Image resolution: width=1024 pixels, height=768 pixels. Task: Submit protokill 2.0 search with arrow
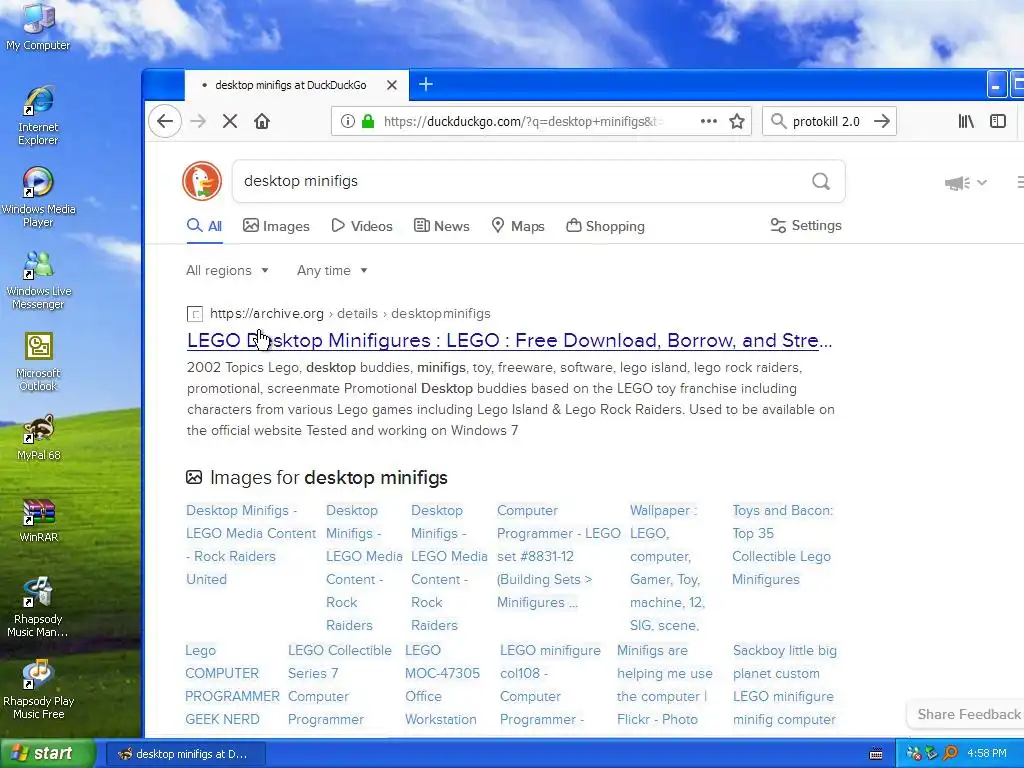882,121
